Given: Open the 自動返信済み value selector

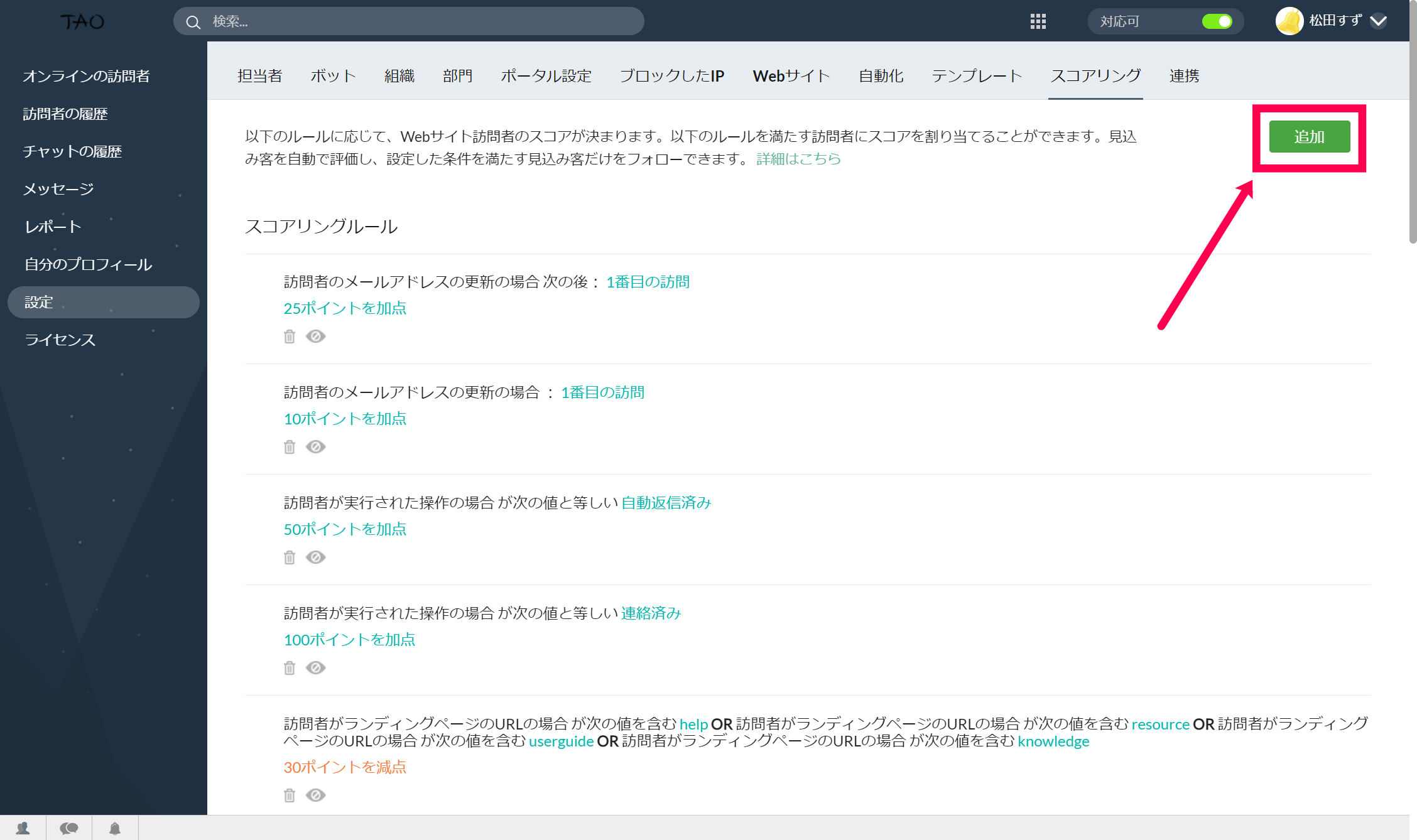Looking at the screenshot, I should pos(666,503).
